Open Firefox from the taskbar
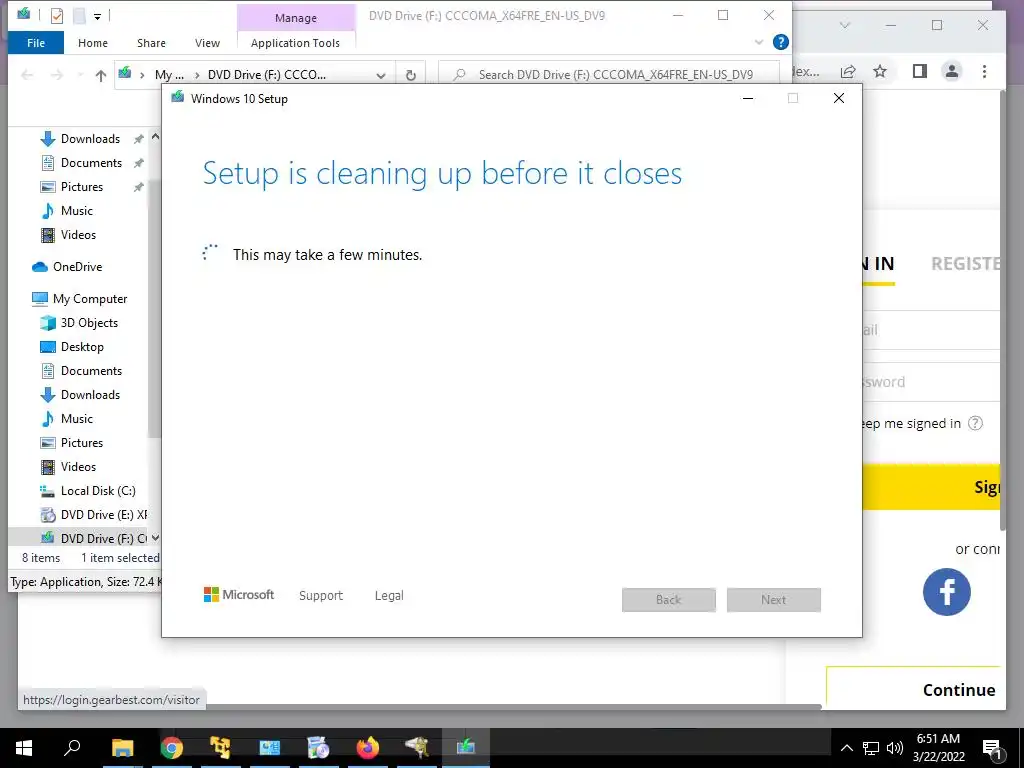The image size is (1024, 768). [368, 748]
